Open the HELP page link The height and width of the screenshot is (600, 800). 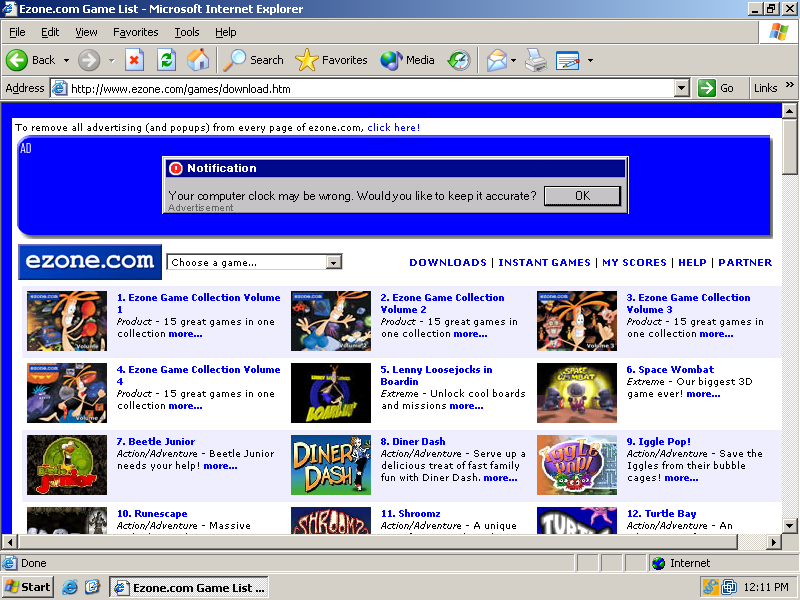click(692, 262)
